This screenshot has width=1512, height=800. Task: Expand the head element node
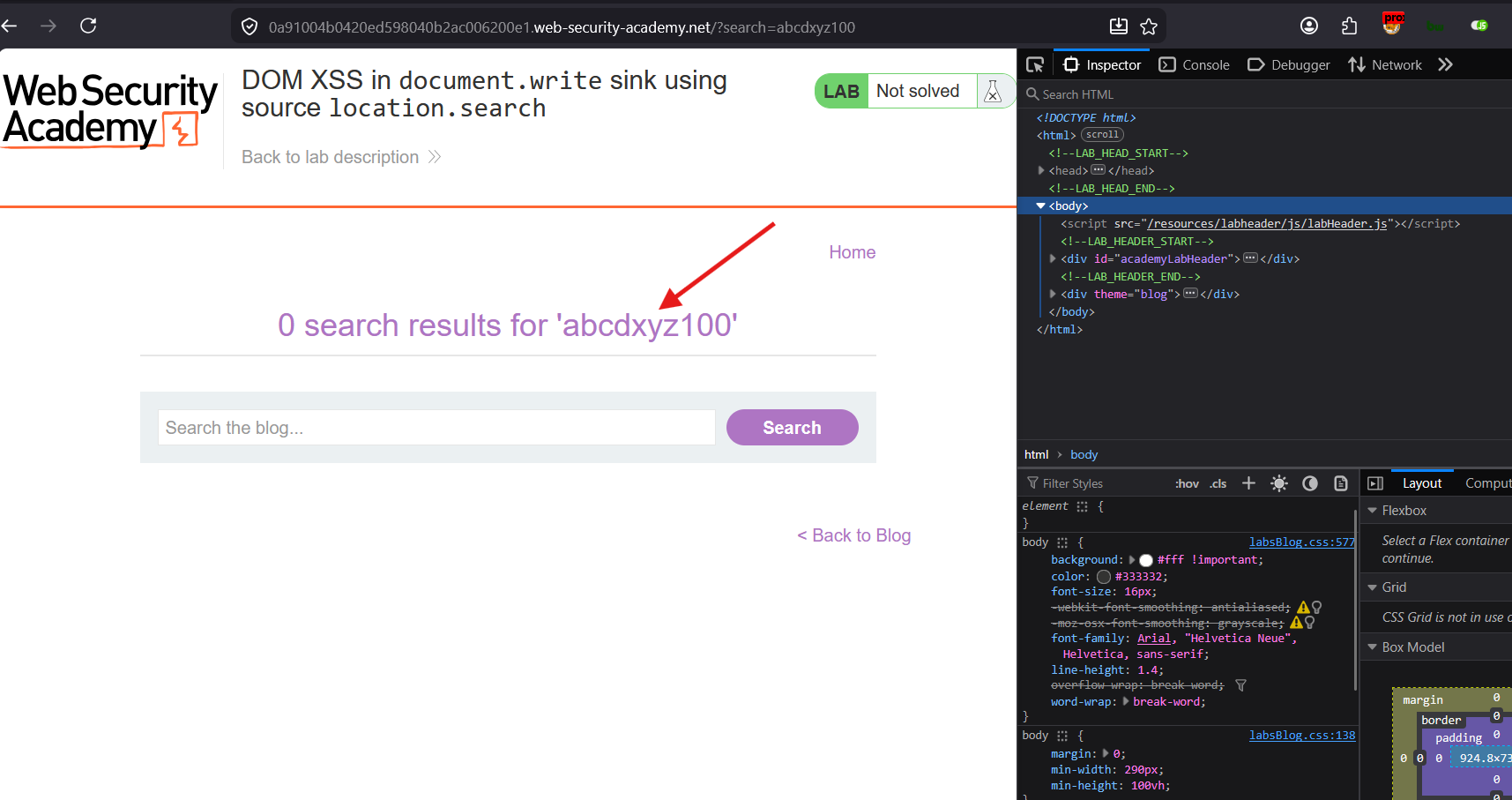point(1041,170)
